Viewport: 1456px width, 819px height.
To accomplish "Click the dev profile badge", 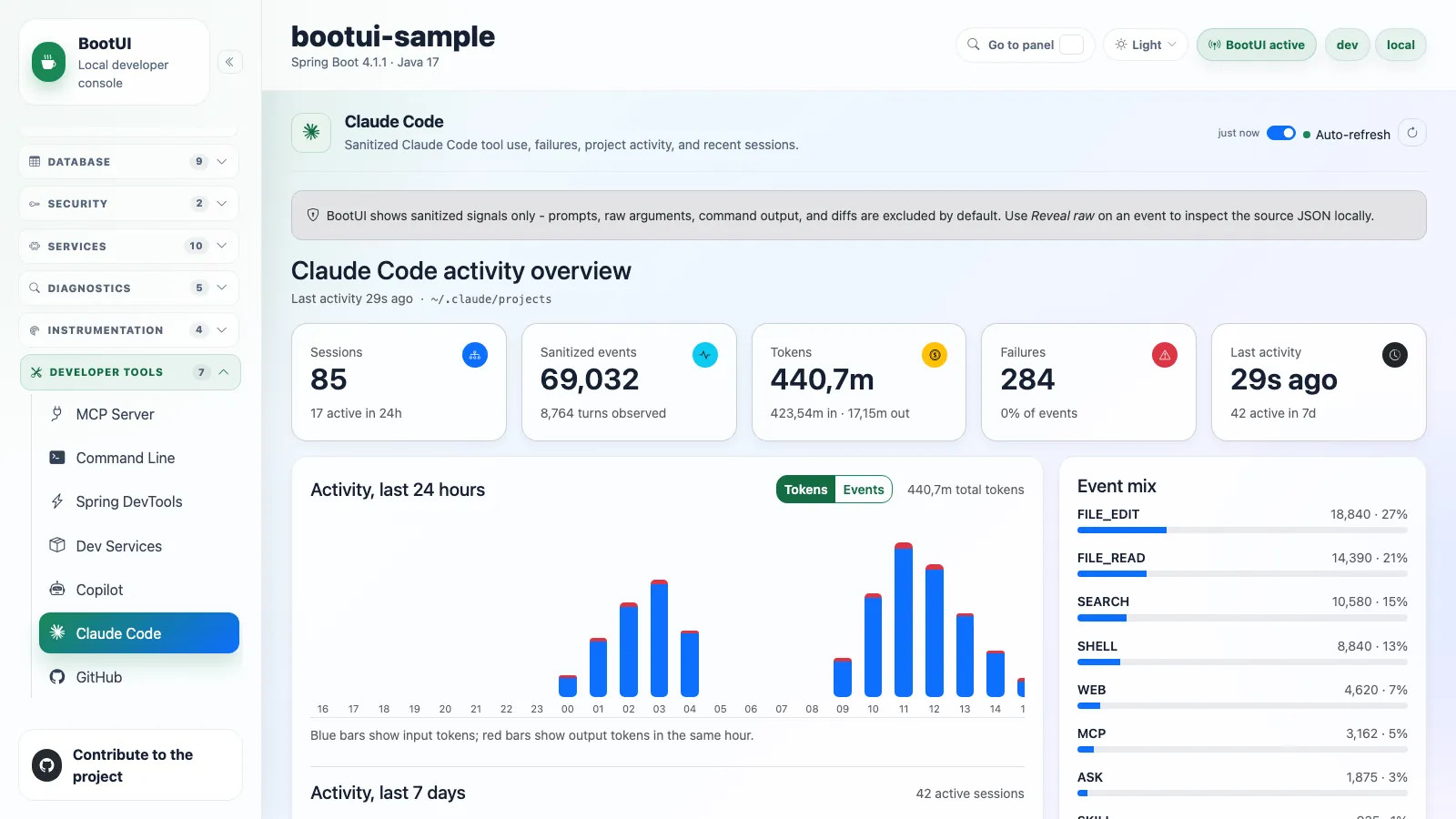I will point(1347,45).
